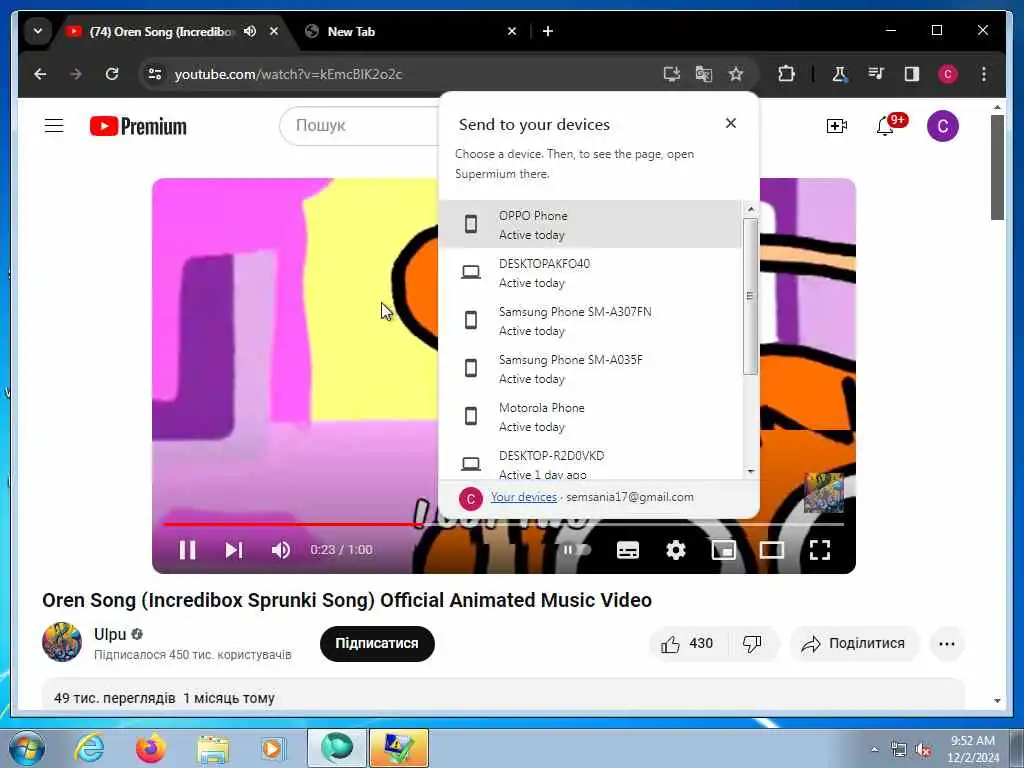Open media controls icon in toolbar
Image resolution: width=1024 pixels, height=768 pixels.
point(876,74)
